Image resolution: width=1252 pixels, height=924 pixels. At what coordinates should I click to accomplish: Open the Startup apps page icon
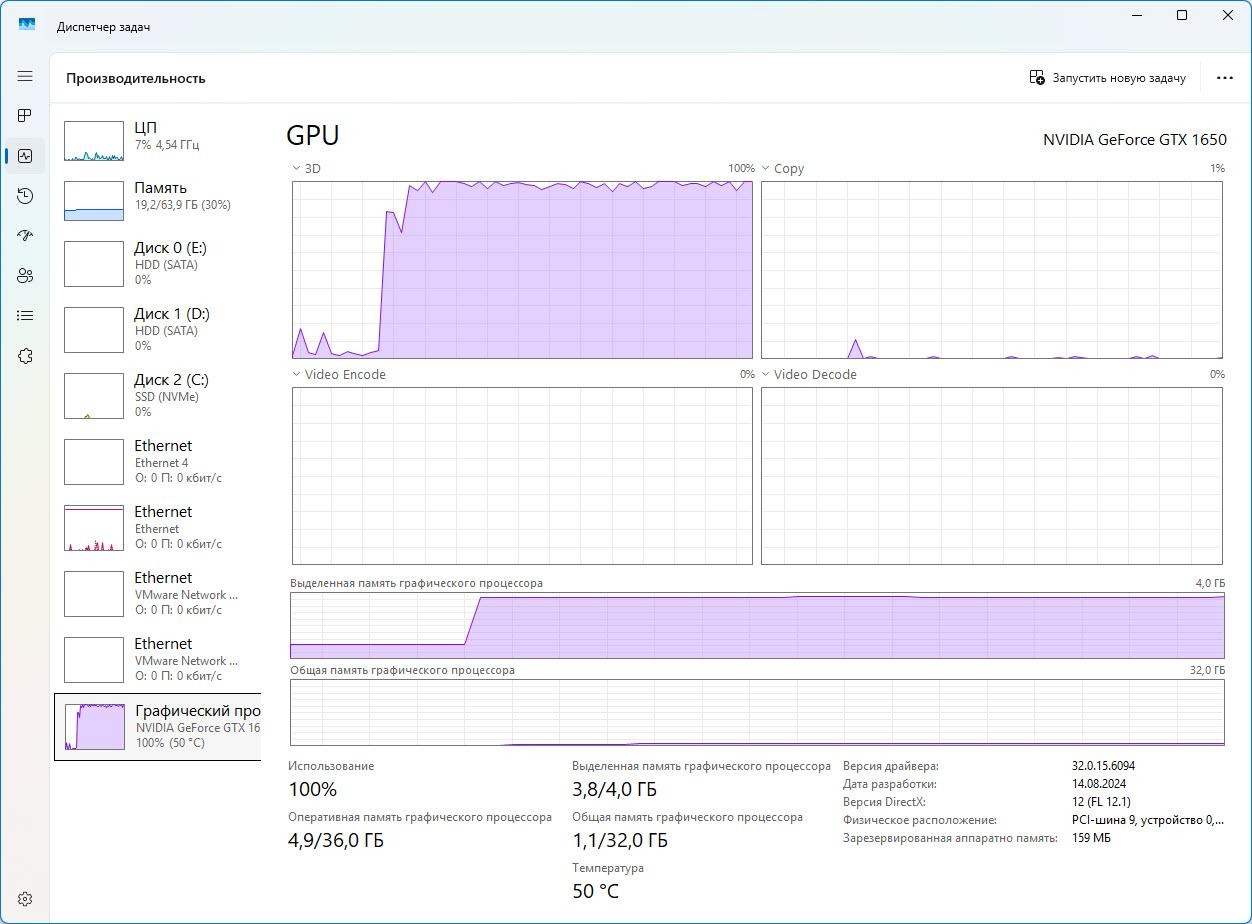click(25, 236)
